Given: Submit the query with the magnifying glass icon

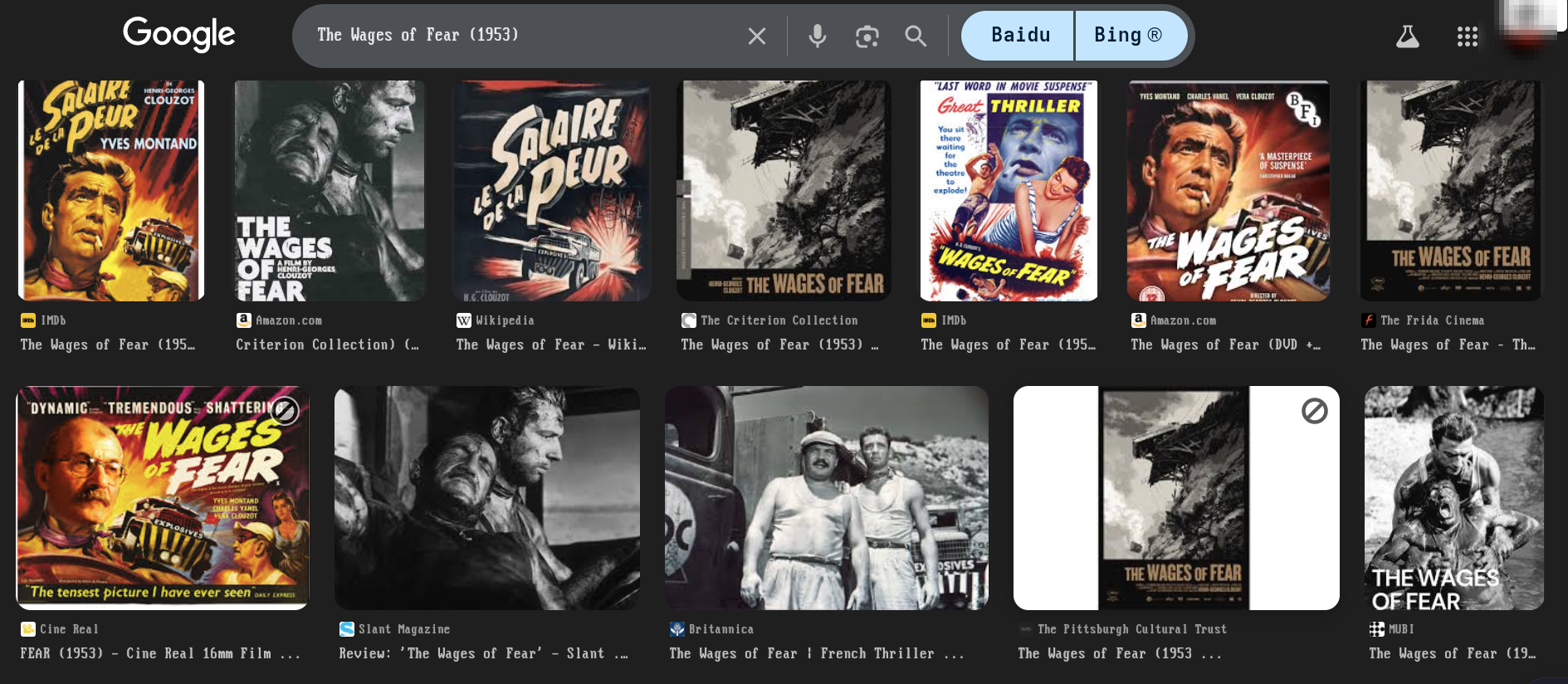Looking at the screenshot, I should tap(916, 36).
